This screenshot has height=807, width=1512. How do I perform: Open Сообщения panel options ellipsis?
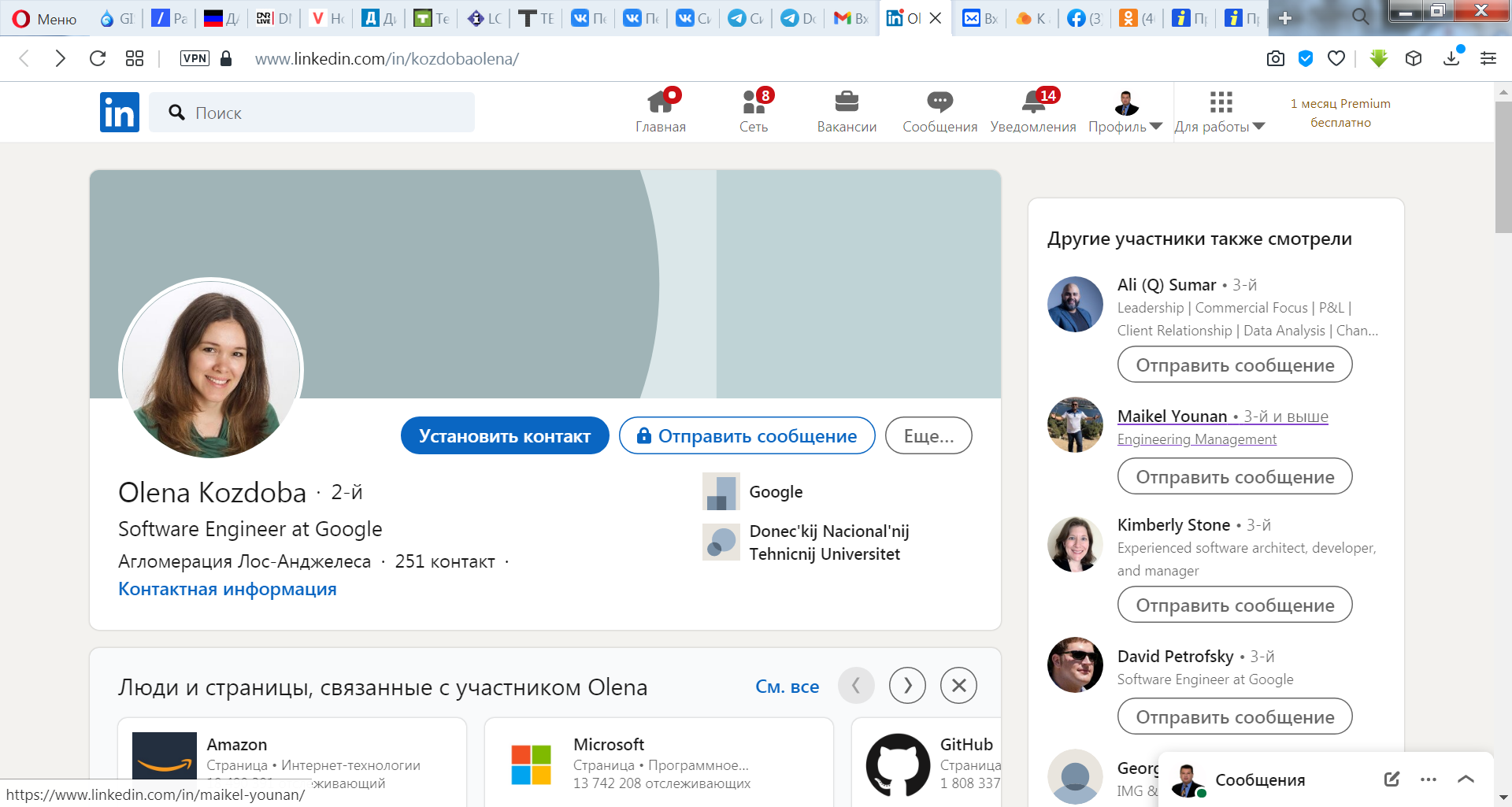[1428, 779]
